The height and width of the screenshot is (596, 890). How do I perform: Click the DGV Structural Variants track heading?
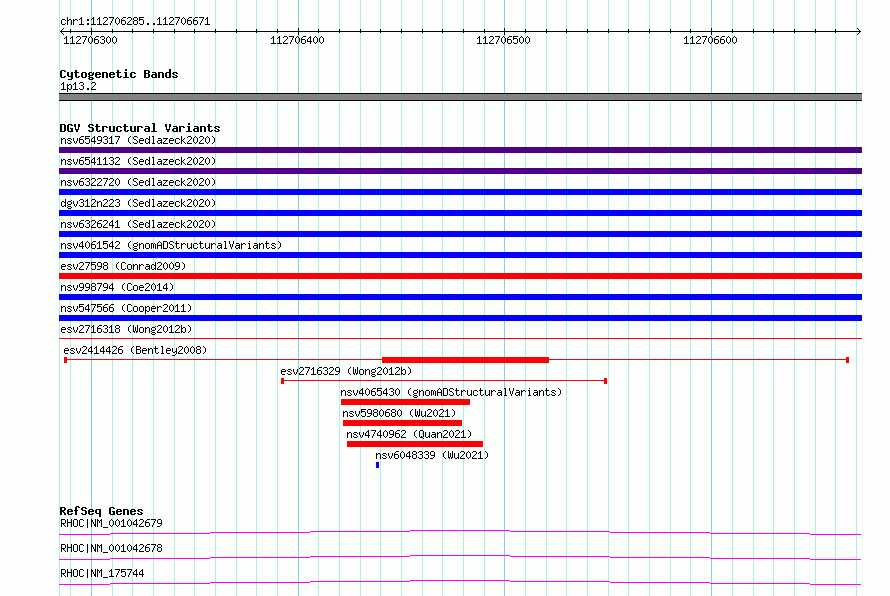140,128
